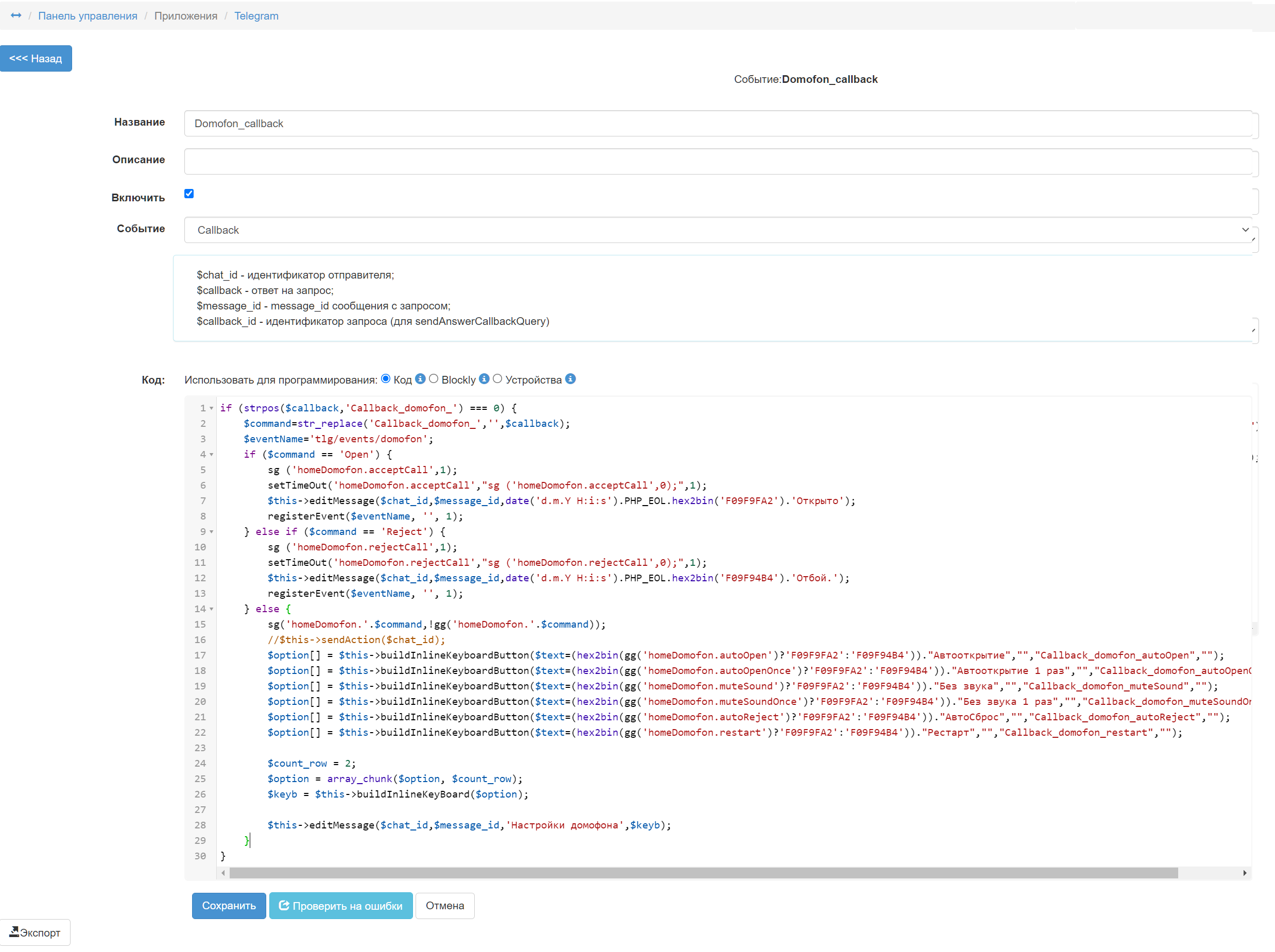Toggle the Включить checkbox

point(189,194)
